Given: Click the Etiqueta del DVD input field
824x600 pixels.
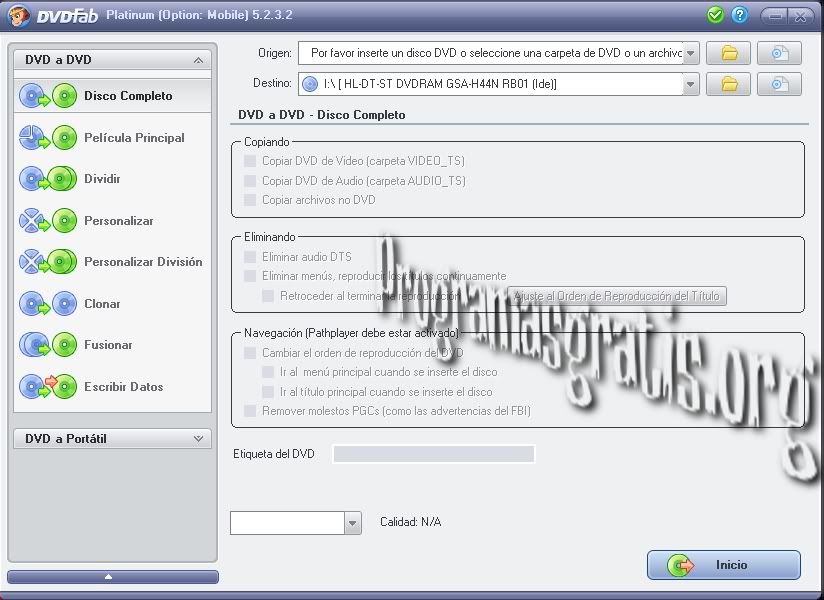Looking at the screenshot, I should 434,454.
